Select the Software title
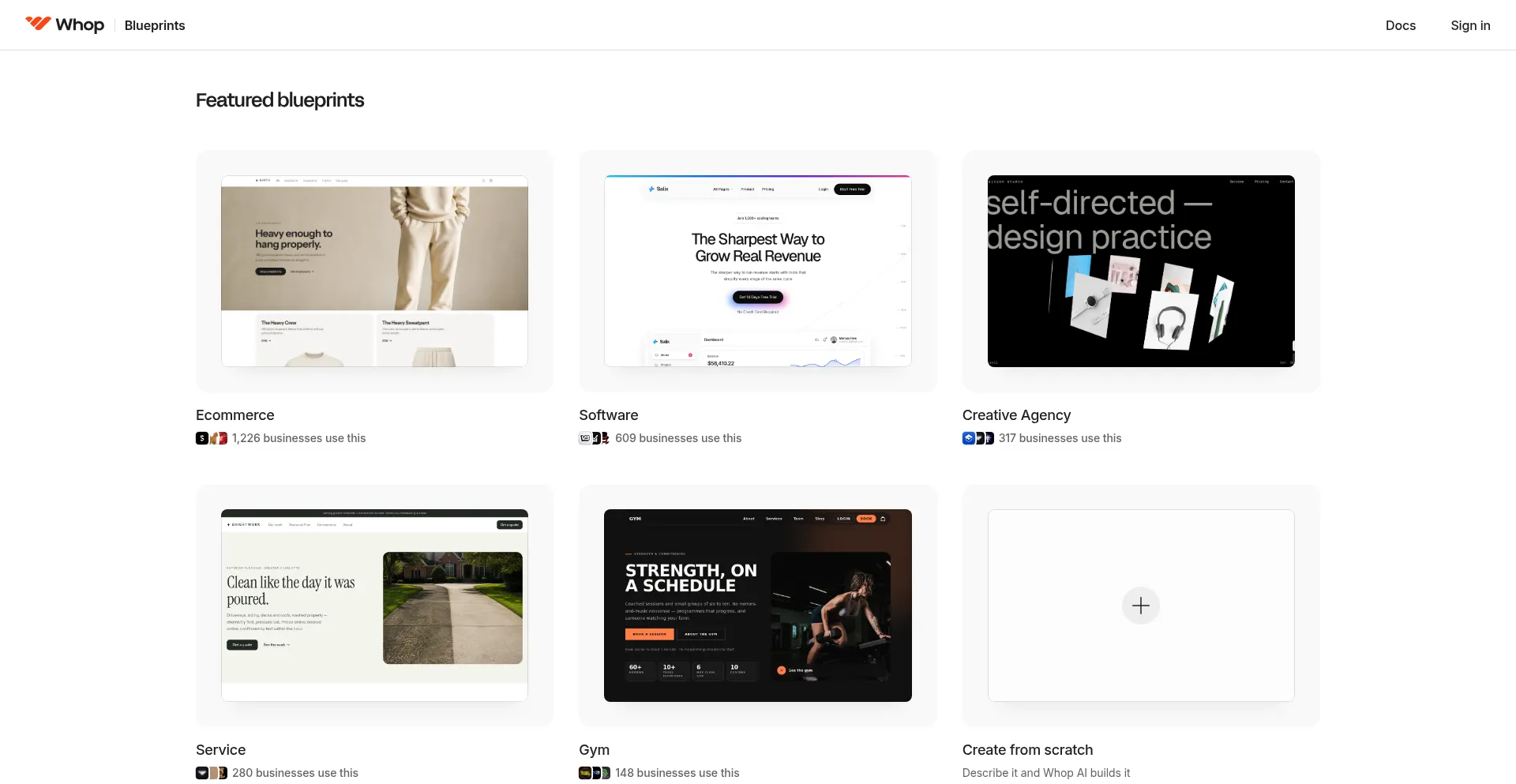1516x784 pixels. click(609, 415)
